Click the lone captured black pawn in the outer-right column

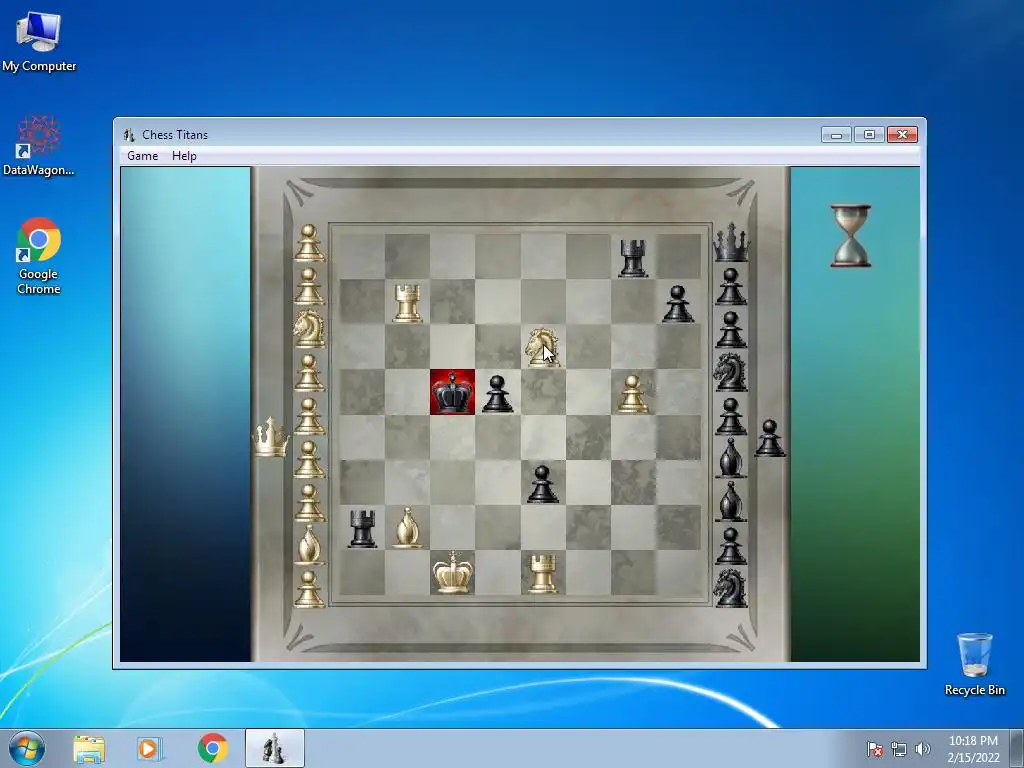tap(770, 438)
